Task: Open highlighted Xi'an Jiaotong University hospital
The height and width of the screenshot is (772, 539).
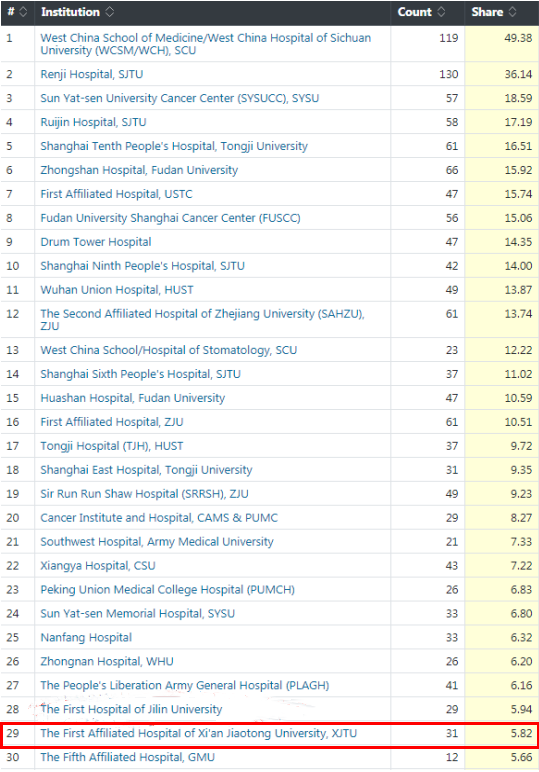Action: (x=198, y=734)
